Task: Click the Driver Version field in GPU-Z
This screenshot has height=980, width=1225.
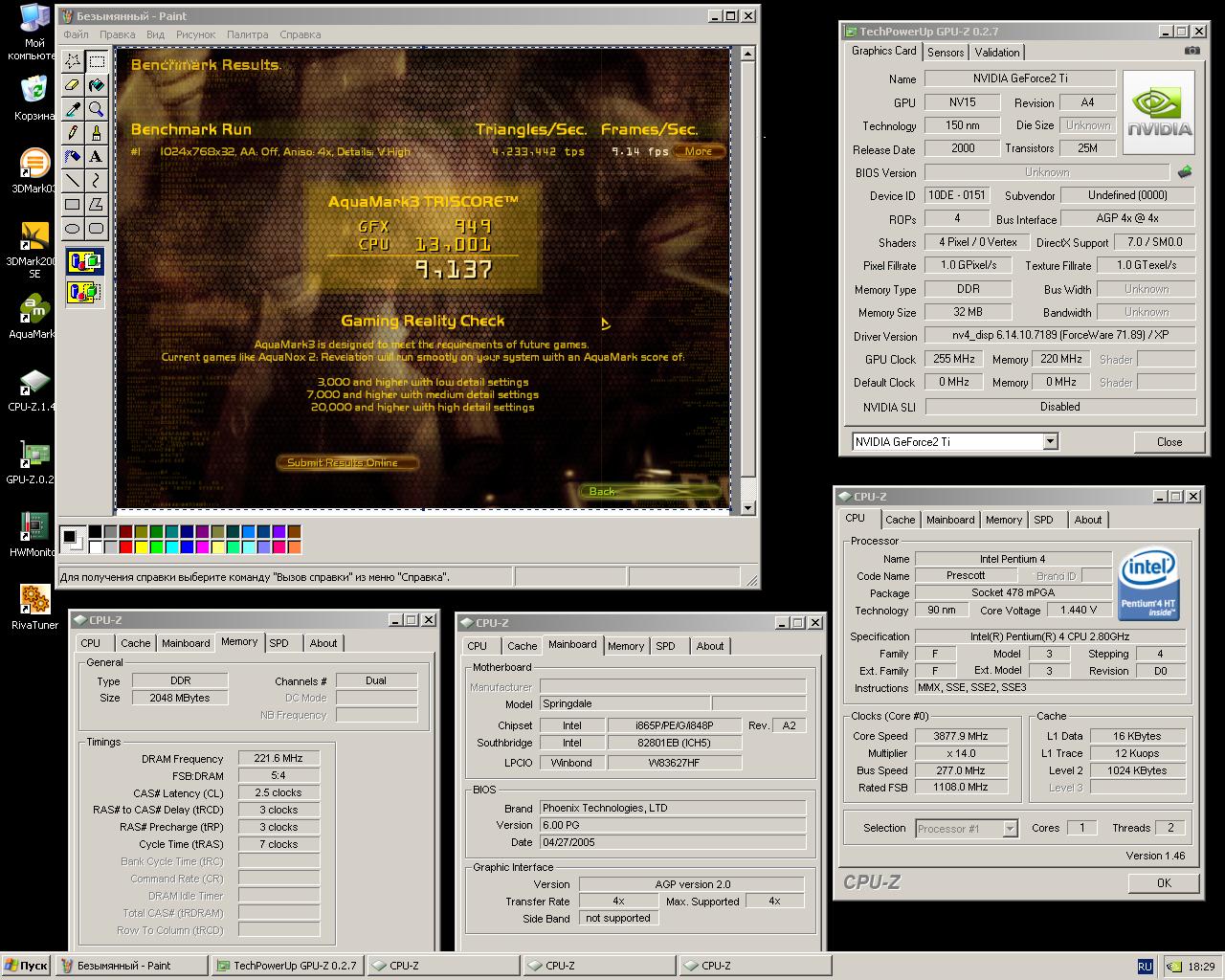Action: tap(1060, 336)
